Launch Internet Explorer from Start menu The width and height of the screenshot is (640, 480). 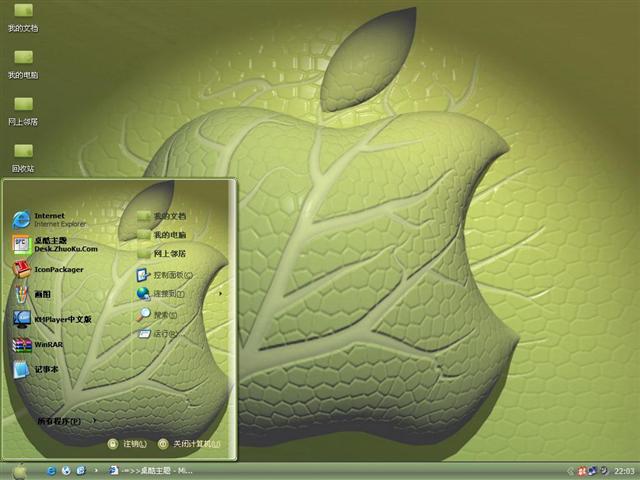coord(49,220)
